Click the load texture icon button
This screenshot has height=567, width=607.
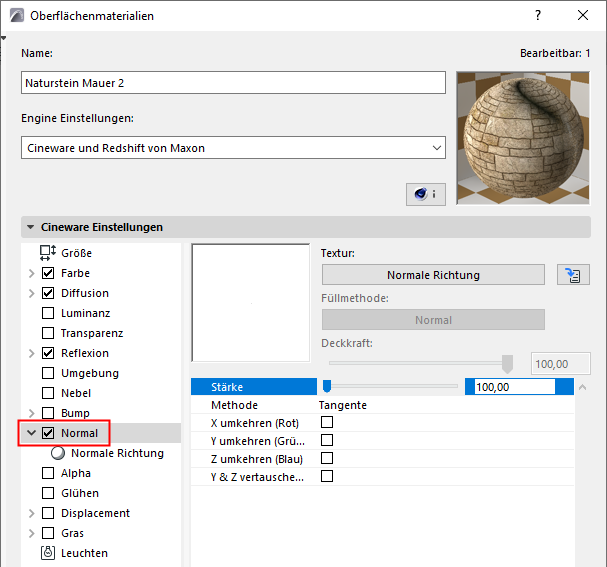573,275
